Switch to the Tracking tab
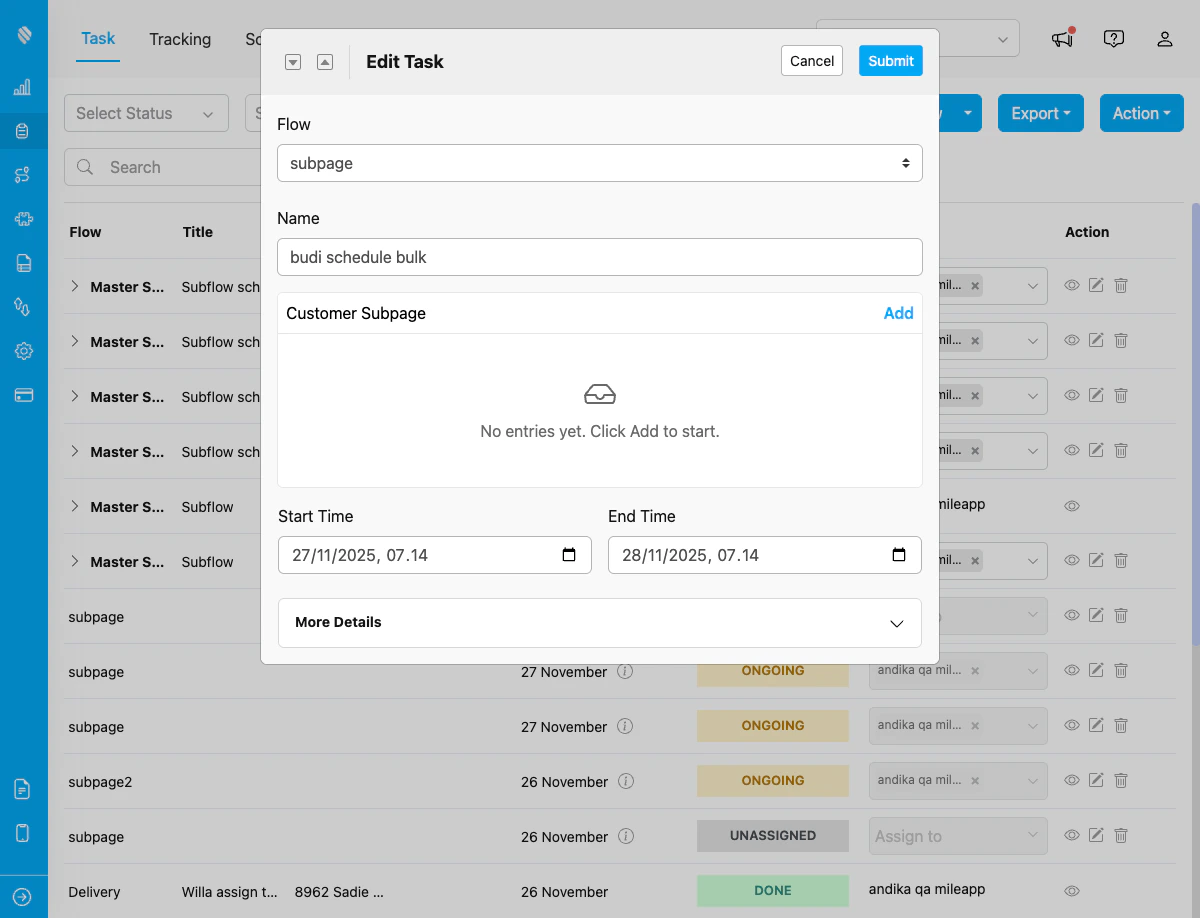 [x=180, y=39]
